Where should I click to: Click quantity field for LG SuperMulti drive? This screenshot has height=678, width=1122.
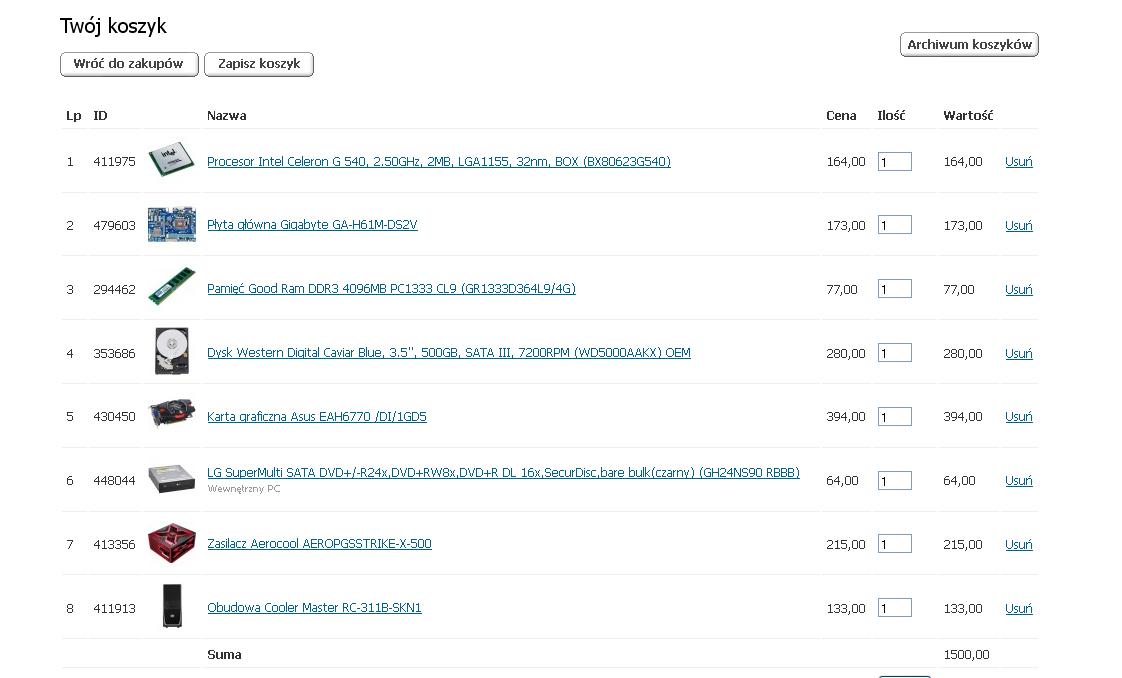point(894,481)
